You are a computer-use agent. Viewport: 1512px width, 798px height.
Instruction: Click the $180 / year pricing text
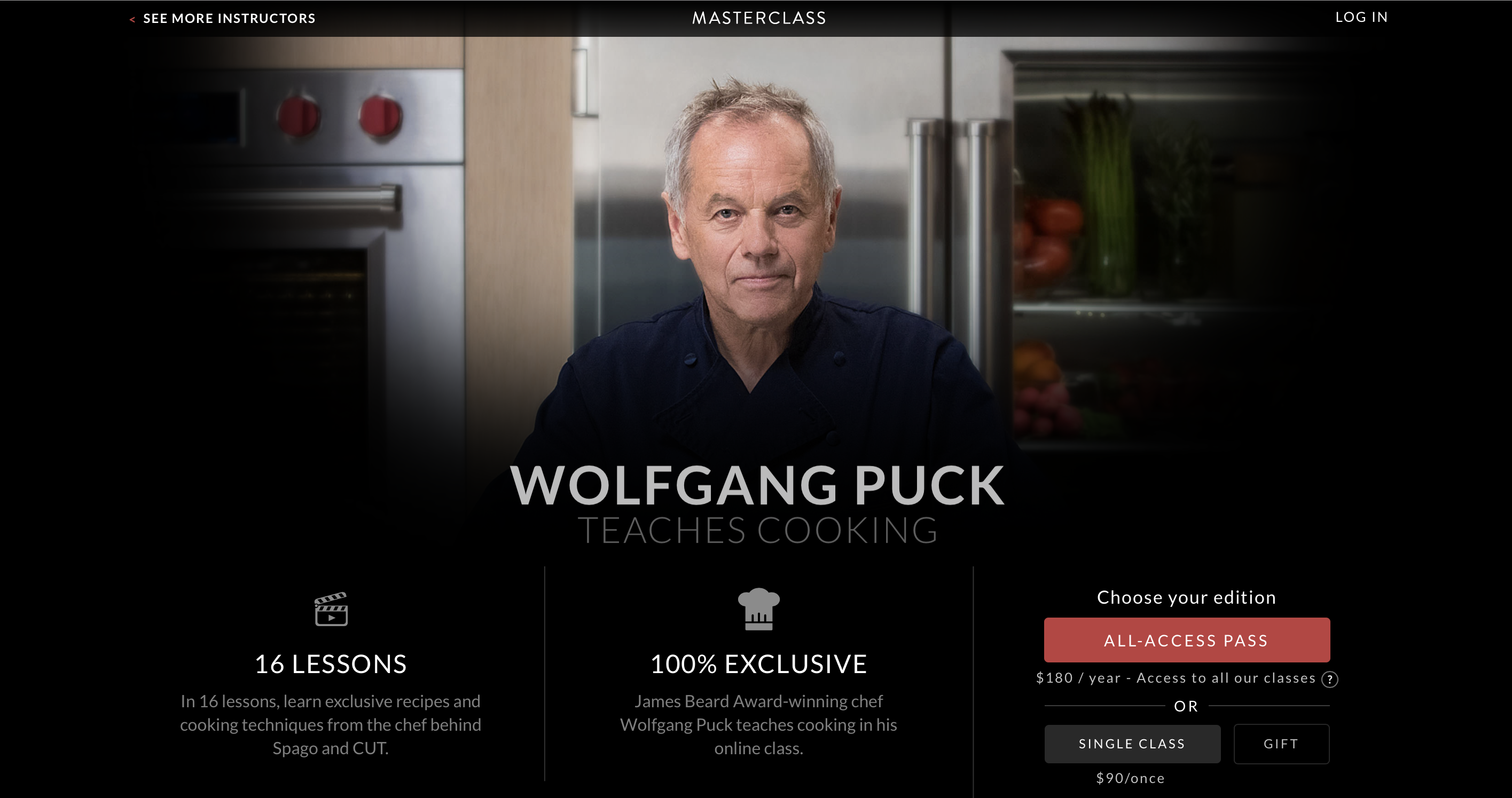pos(1176,678)
